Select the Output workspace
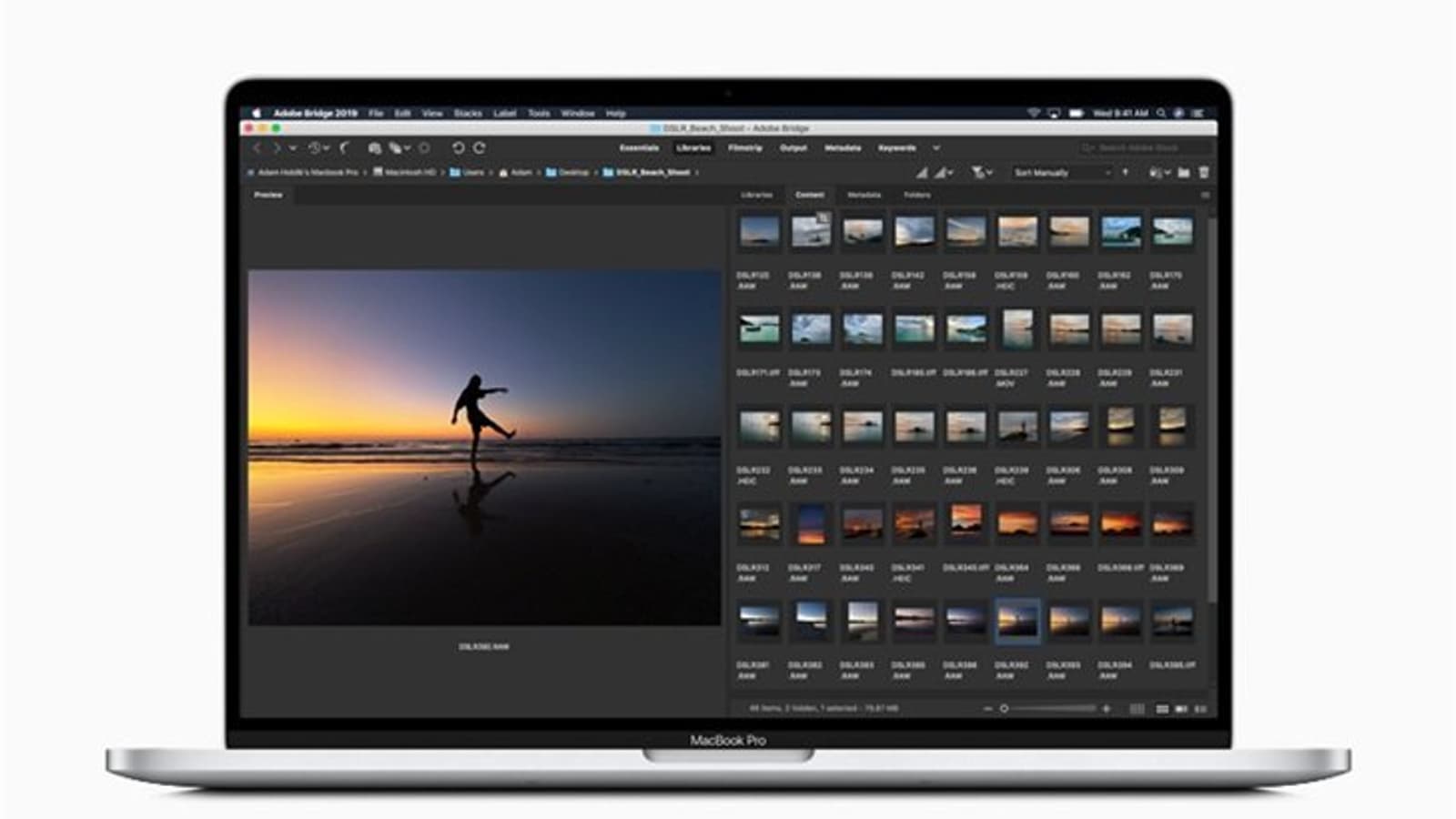Image resolution: width=1456 pixels, height=819 pixels. [x=794, y=147]
